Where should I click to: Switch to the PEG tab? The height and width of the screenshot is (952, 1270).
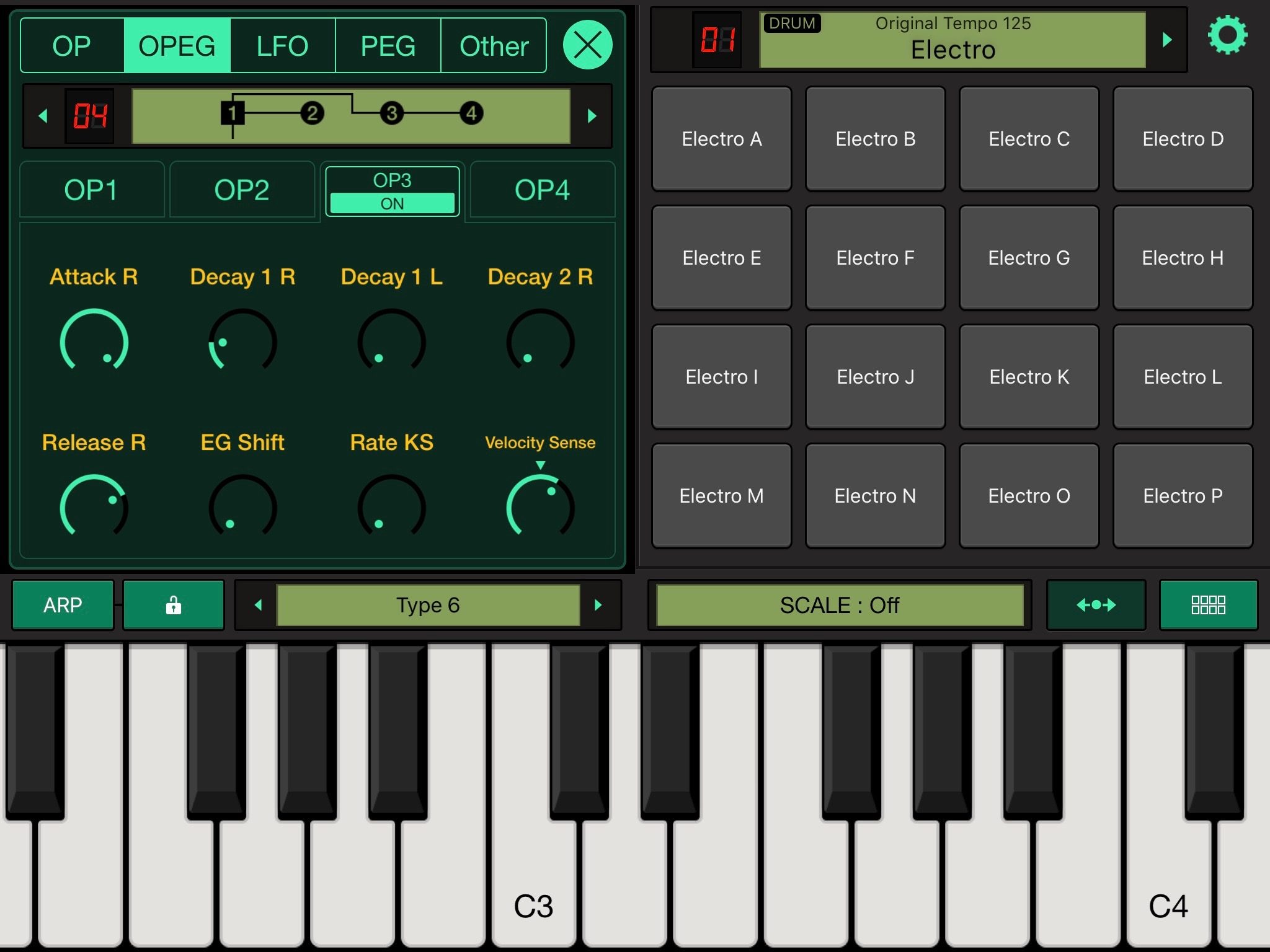388,45
